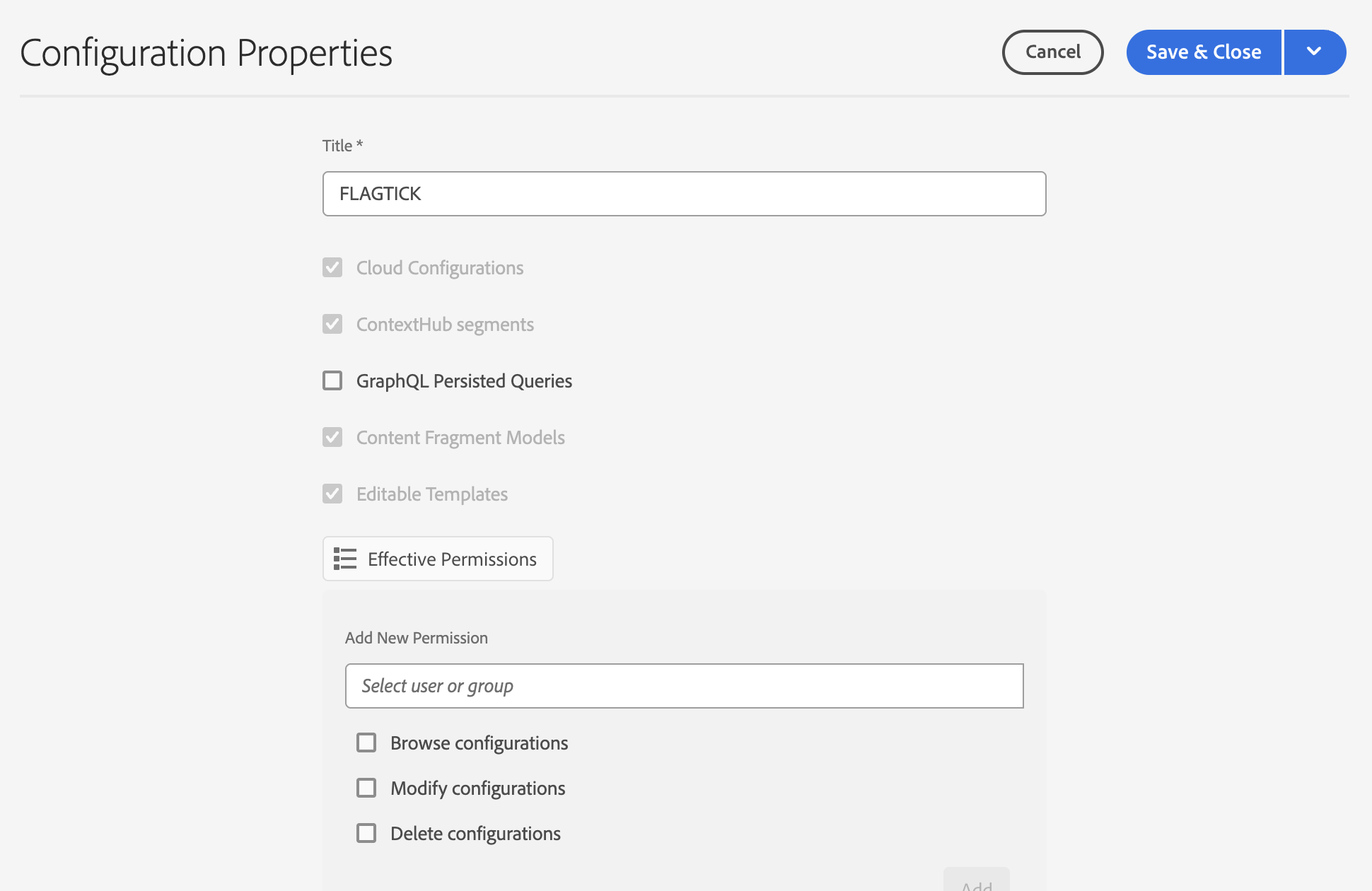Click the Title input field
The width and height of the screenshot is (1372, 891).
[x=684, y=194]
